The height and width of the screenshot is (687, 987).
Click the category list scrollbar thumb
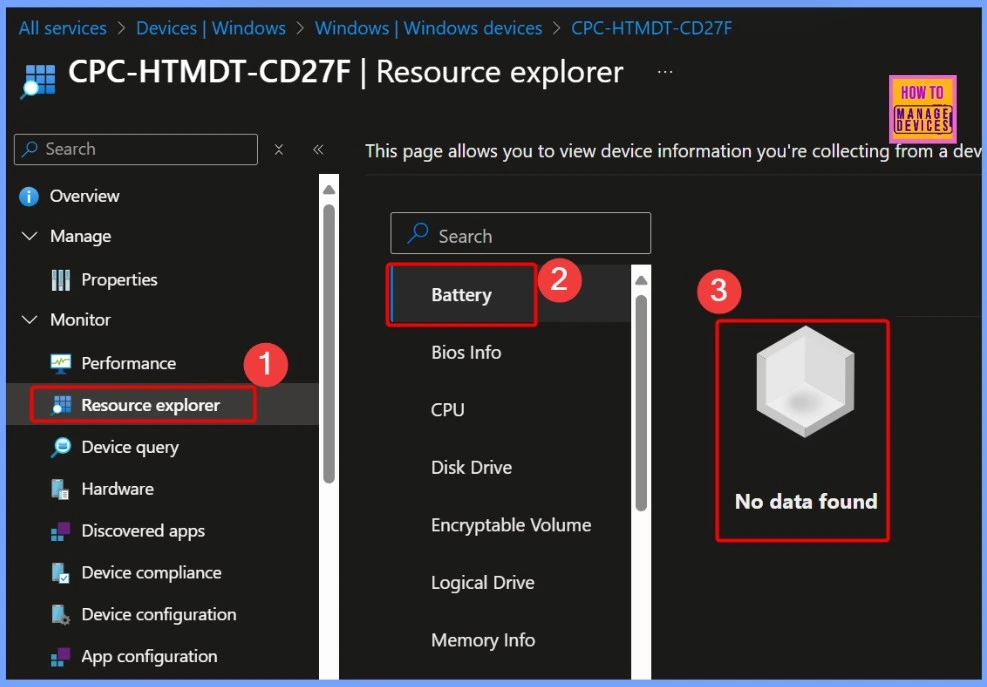click(641, 403)
